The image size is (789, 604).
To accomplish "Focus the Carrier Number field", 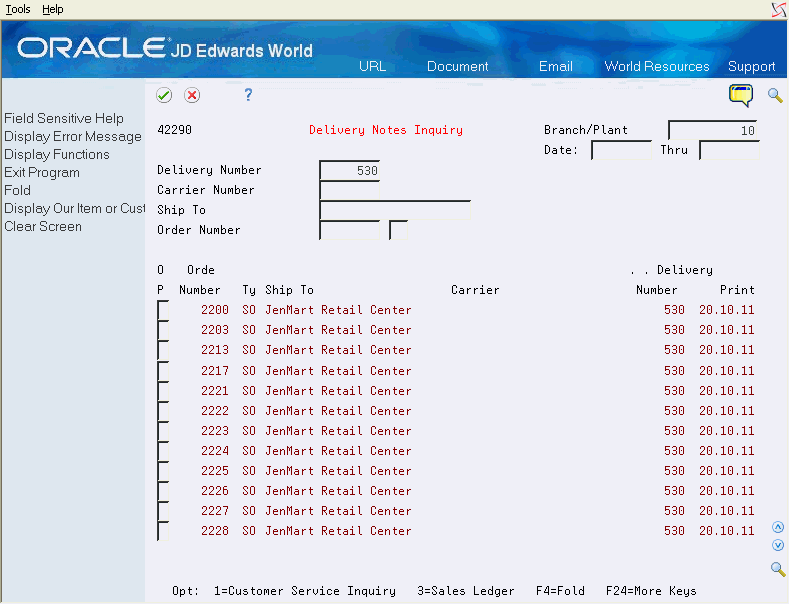I will [350, 190].
